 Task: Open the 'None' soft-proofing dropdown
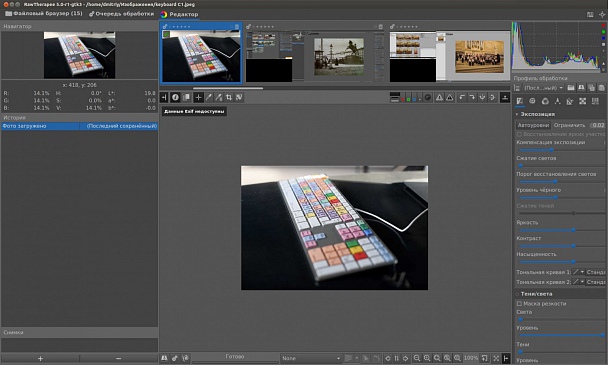tap(311, 358)
